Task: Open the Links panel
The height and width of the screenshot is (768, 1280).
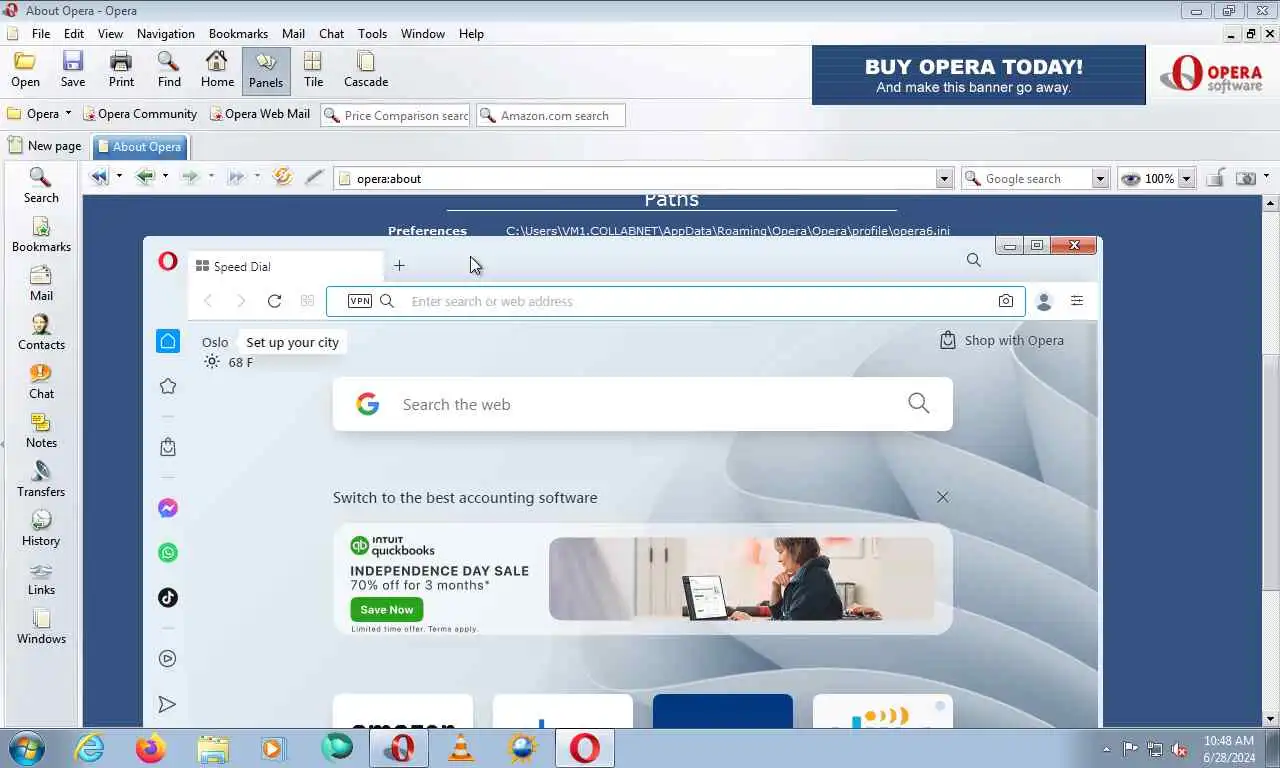Action: tap(41, 578)
